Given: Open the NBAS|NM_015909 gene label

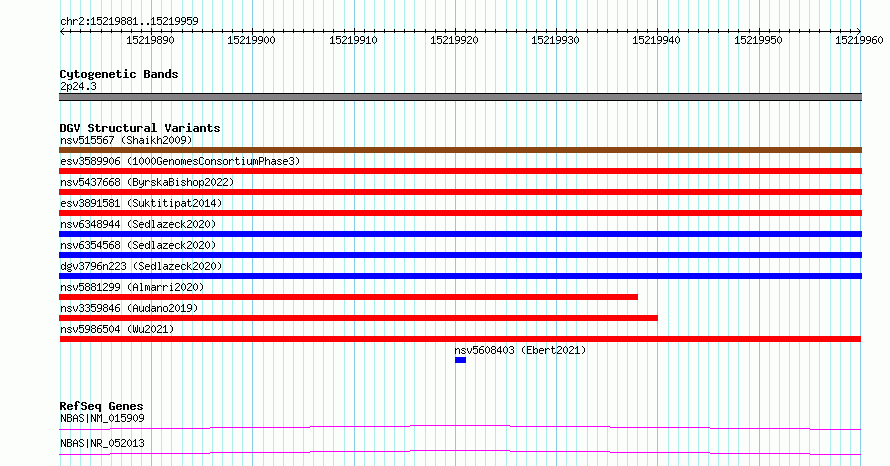Looking at the screenshot, I should (x=102, y=418).
